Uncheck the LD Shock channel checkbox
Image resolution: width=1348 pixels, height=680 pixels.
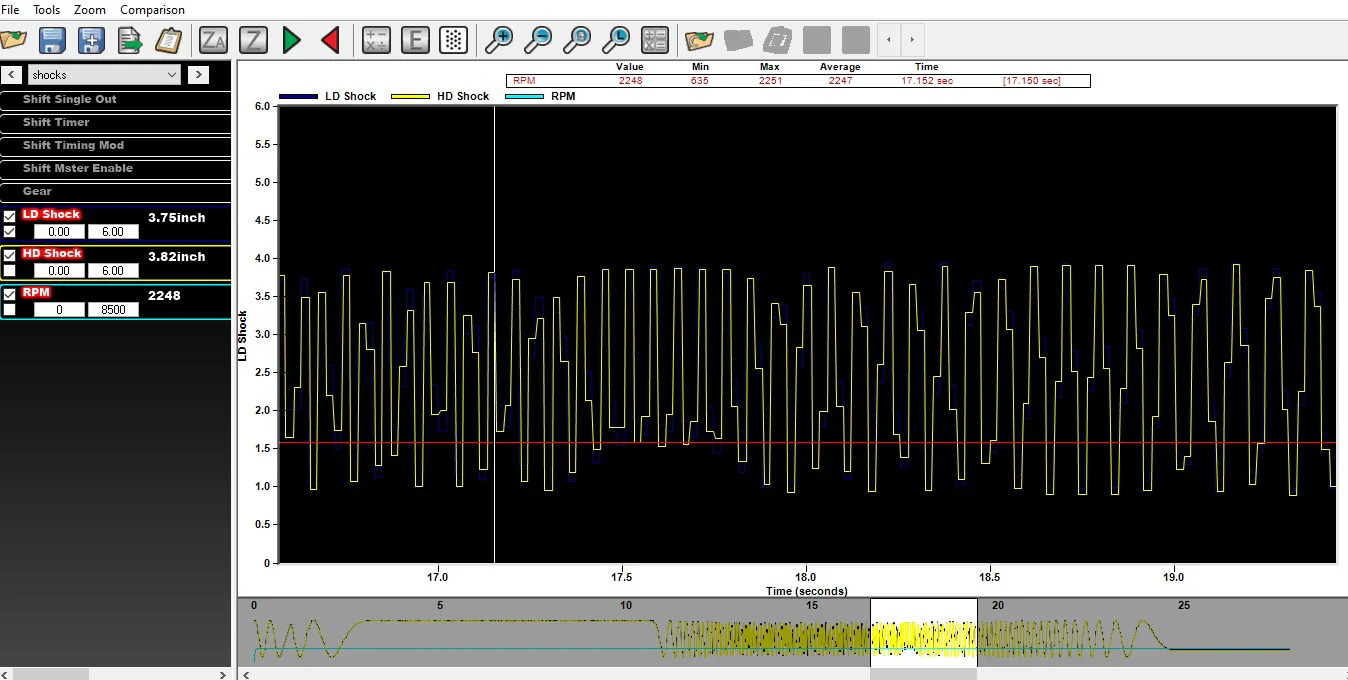(x=10, y=216)
